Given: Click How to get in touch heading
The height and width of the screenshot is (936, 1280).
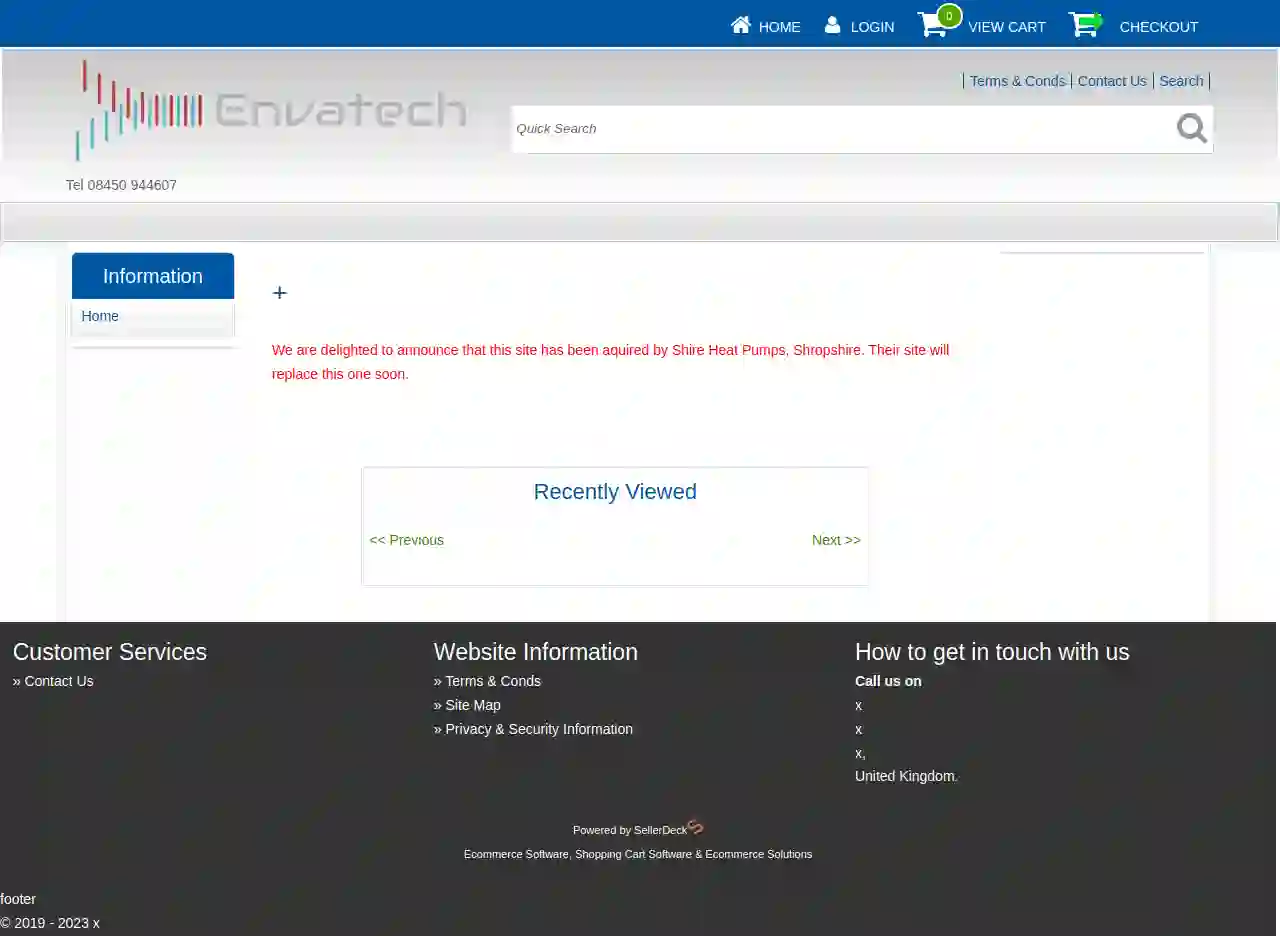Looking at the screenshot, I should click(992, 652).
